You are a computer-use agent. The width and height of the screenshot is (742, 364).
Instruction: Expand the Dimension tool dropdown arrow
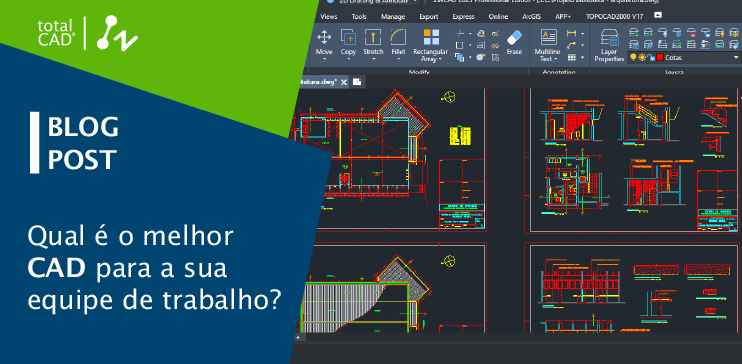click(582, 33)
